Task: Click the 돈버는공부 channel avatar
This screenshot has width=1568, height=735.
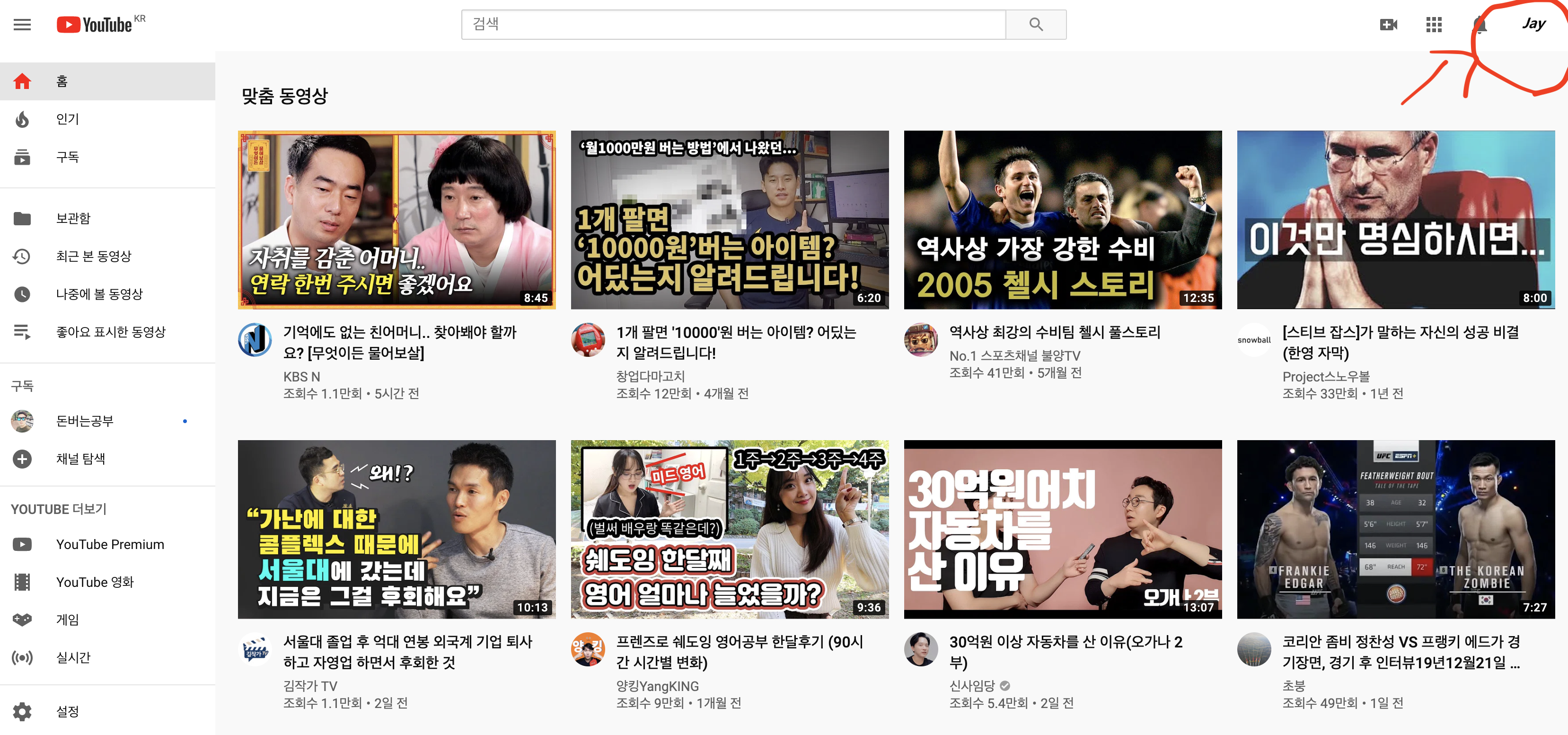Action: (23, 421)
